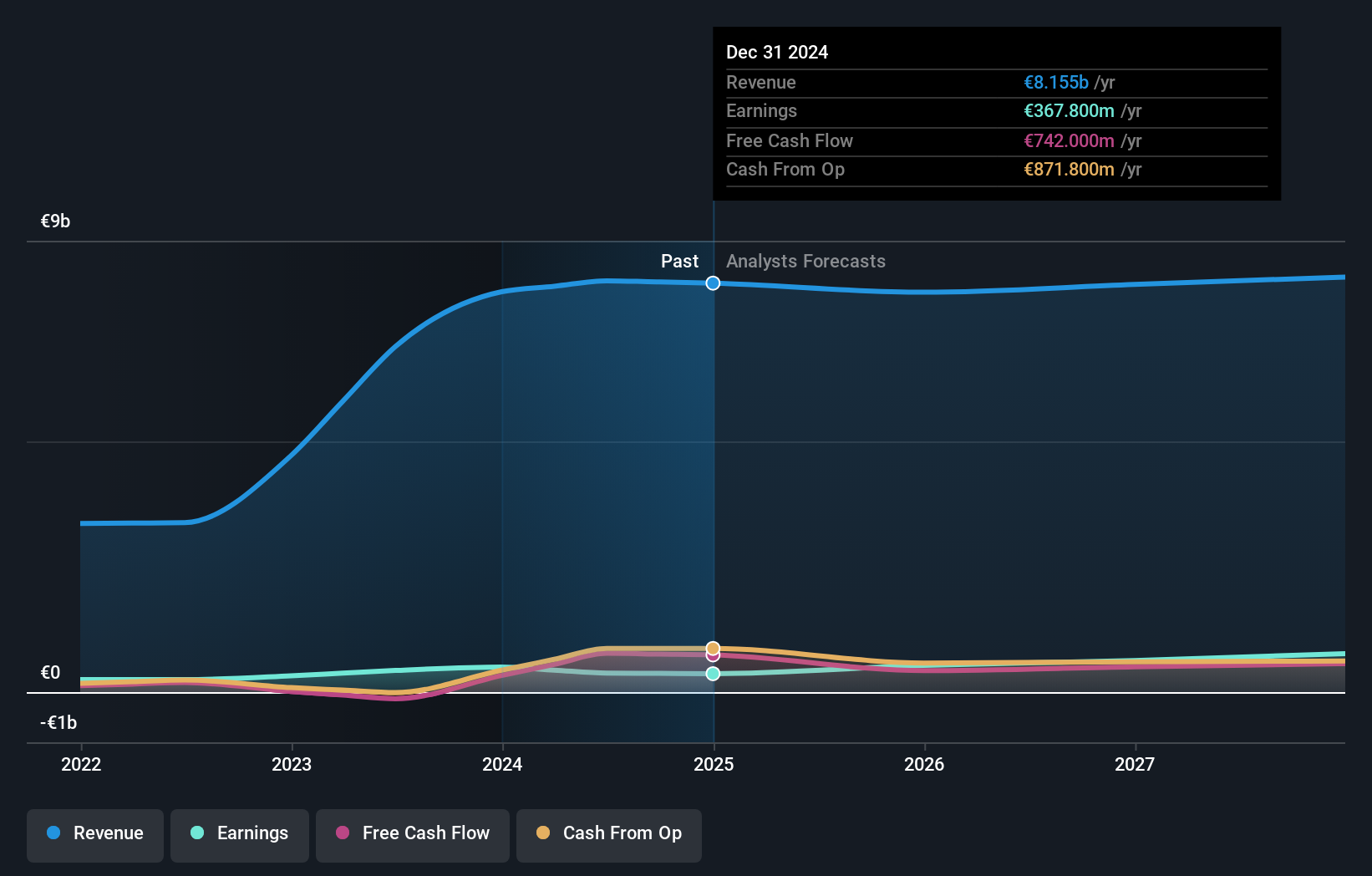Toggle the Revenue legend button

pyautogui.click(x=95, y=835)
